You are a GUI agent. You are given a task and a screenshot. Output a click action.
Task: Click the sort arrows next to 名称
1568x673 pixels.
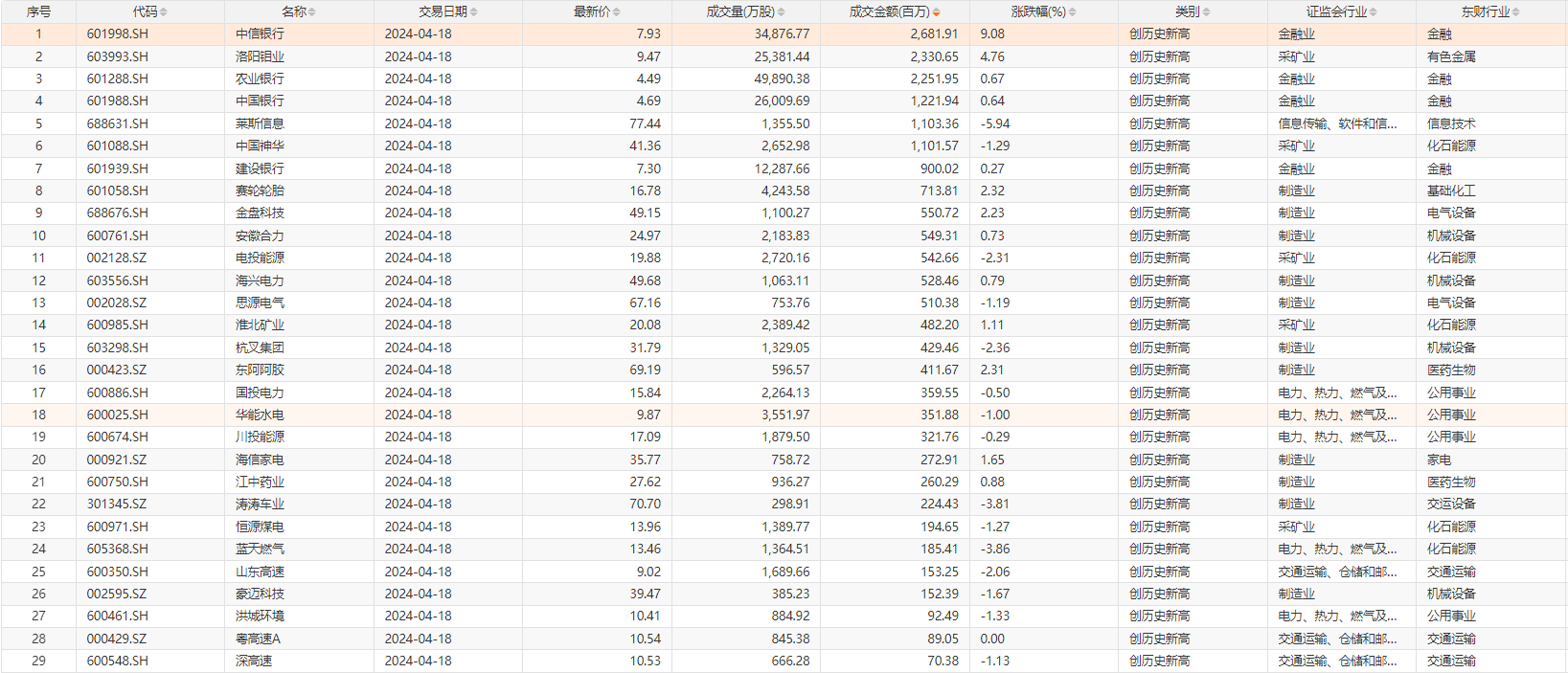312,12
